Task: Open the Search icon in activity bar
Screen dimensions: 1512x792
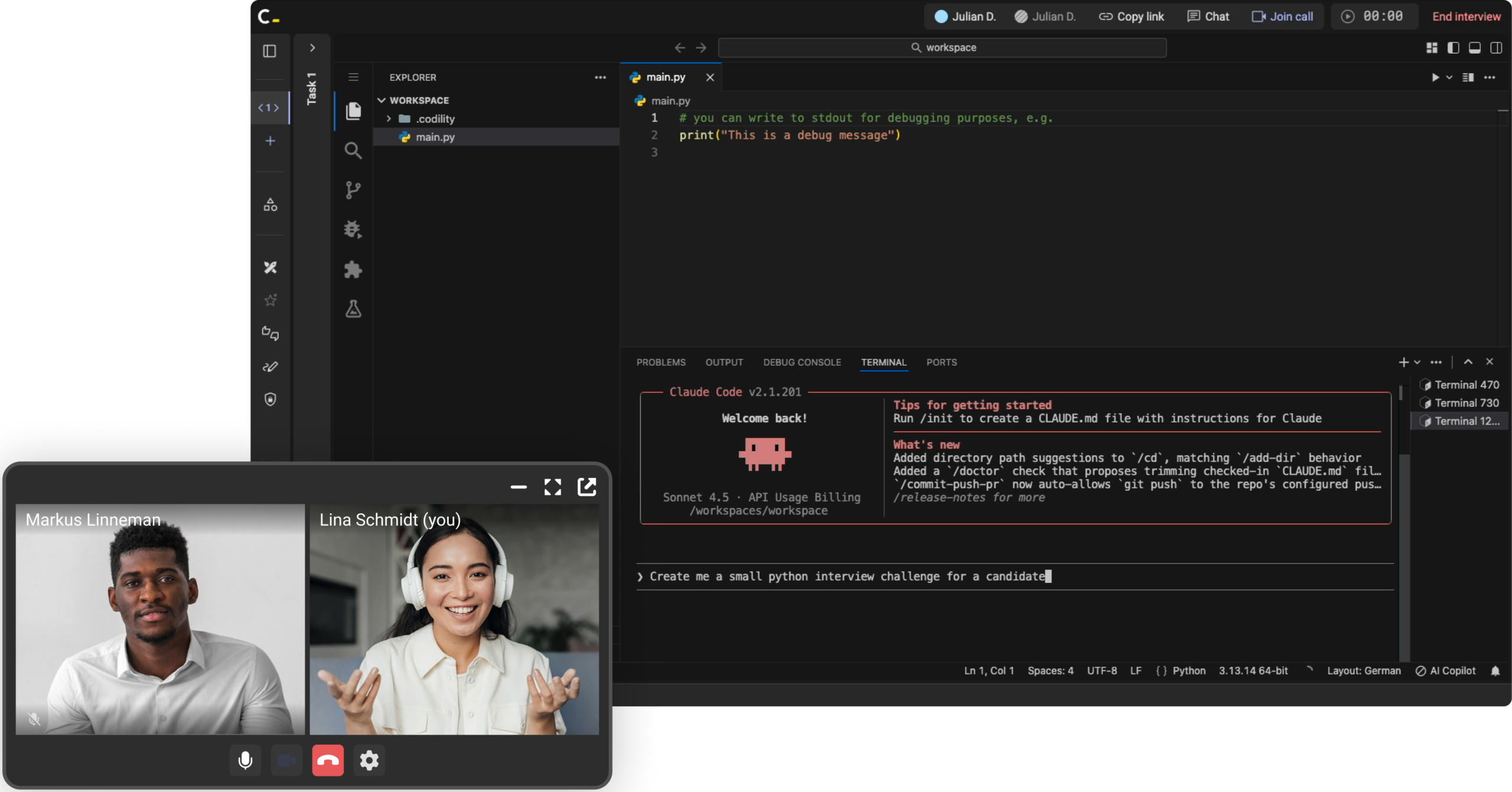Action: tap(353, 151)
